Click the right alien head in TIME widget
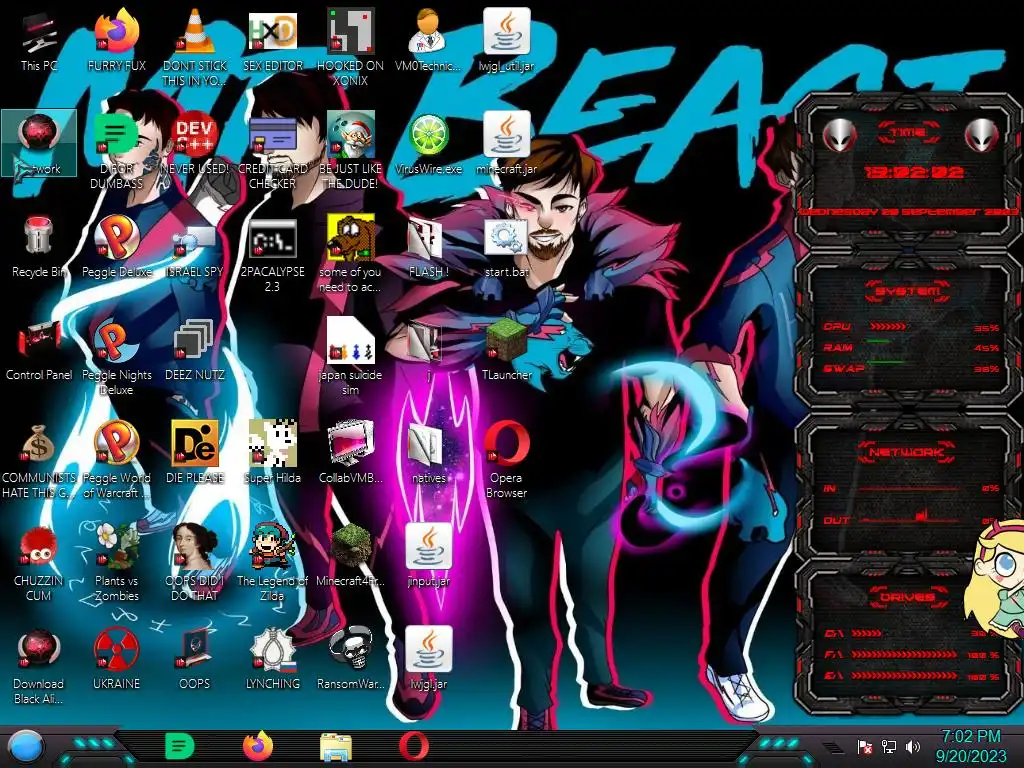The width and height of the screenshot is (1024, 768). pos(981,135)
